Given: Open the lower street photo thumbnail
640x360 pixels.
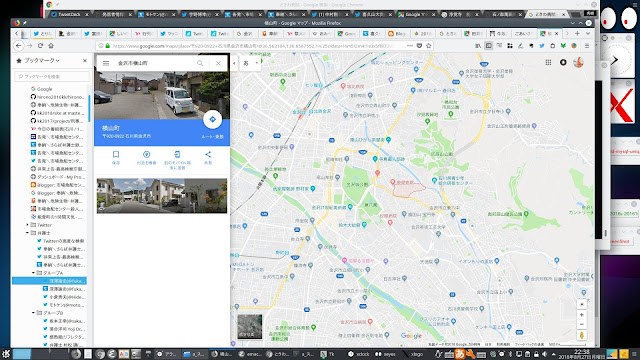Looking at the screenshot, I should (162, 196).
